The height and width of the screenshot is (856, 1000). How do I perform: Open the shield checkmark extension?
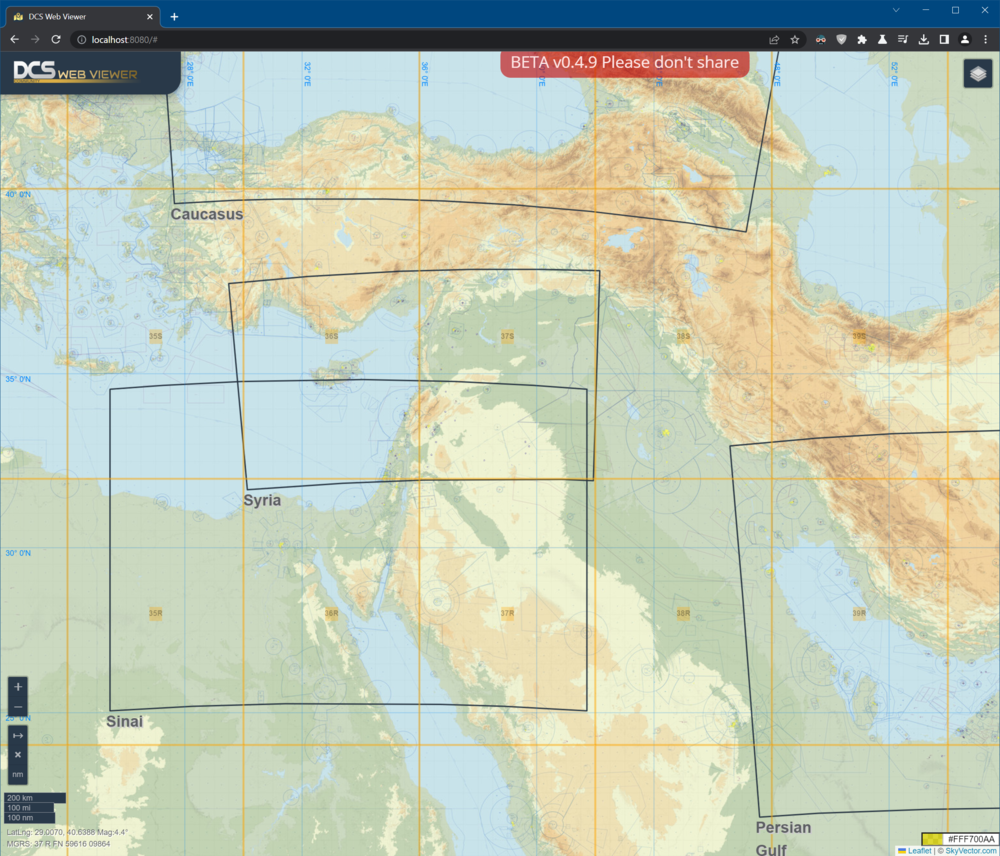click(x=841, y=40)
